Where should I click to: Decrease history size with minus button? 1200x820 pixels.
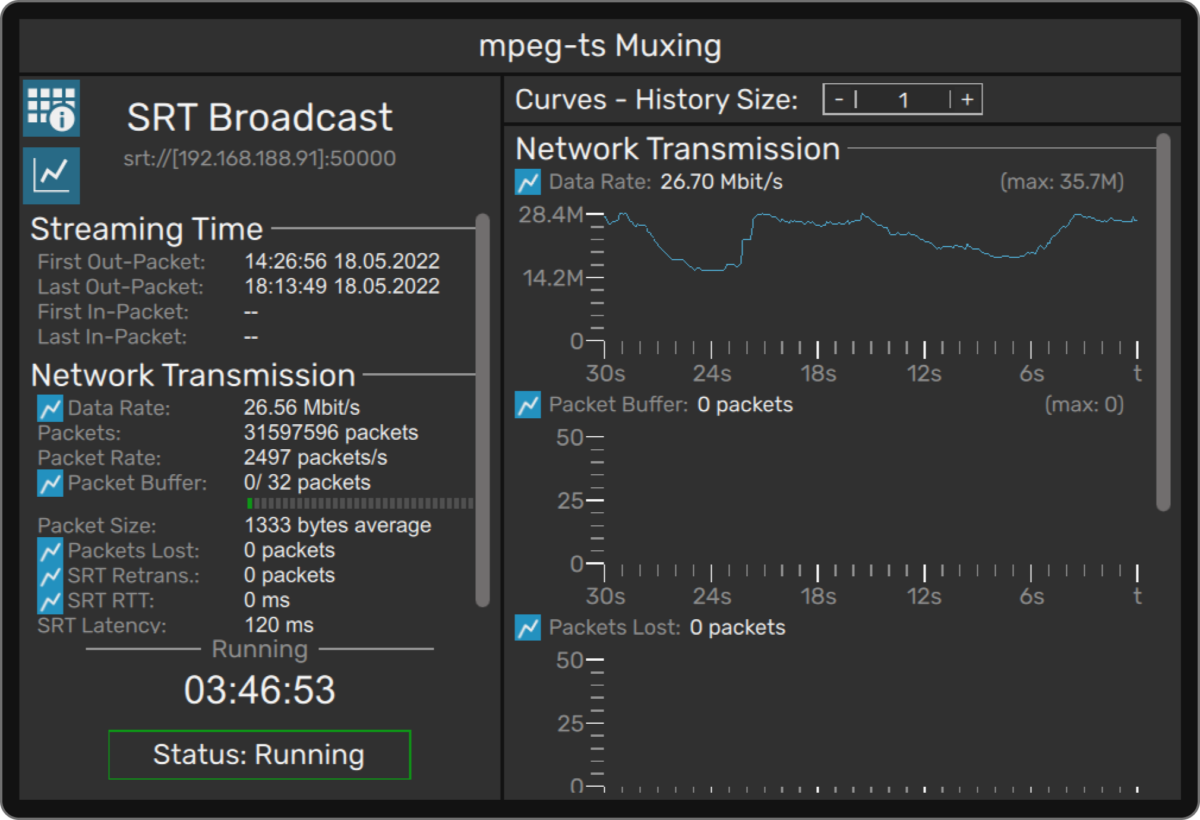tap(840, 99)
